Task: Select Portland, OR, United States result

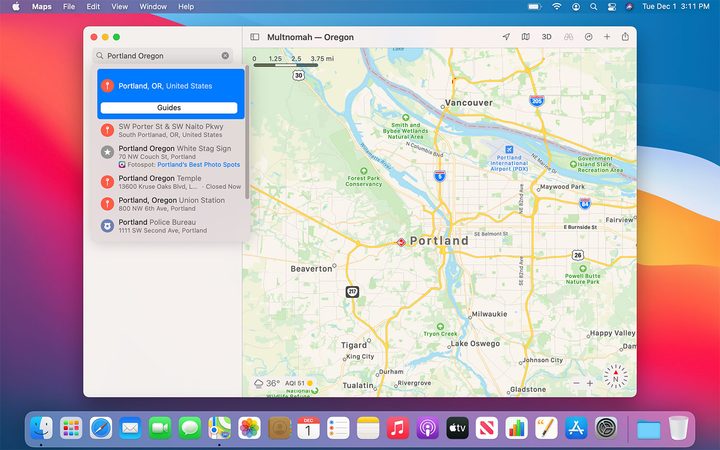Action: click(171, 86)
